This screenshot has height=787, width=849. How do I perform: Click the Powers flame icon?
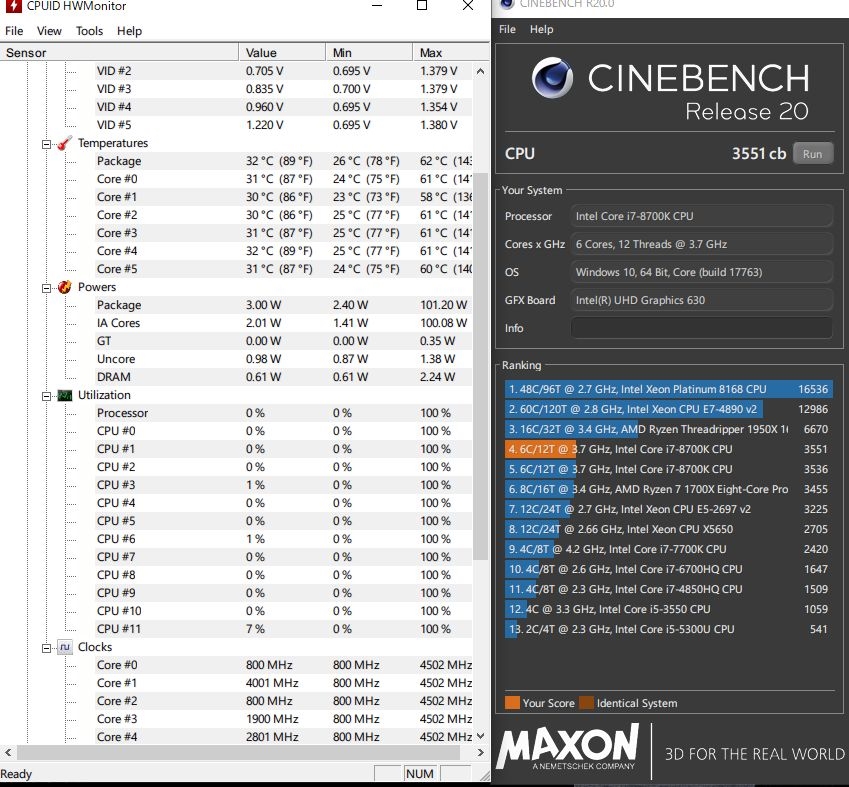[x=64, y=287]
